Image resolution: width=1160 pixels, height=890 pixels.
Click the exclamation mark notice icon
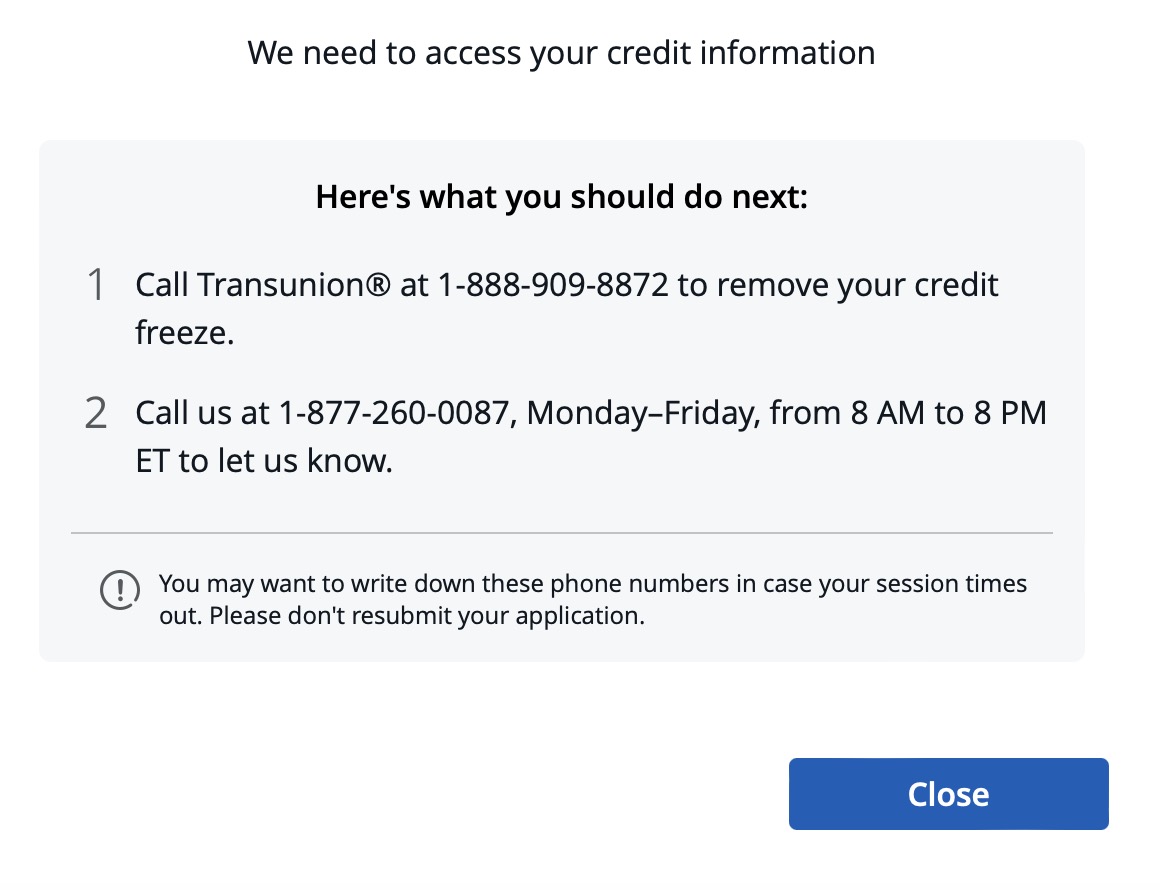pyautogui.click(x=120, y=590)
